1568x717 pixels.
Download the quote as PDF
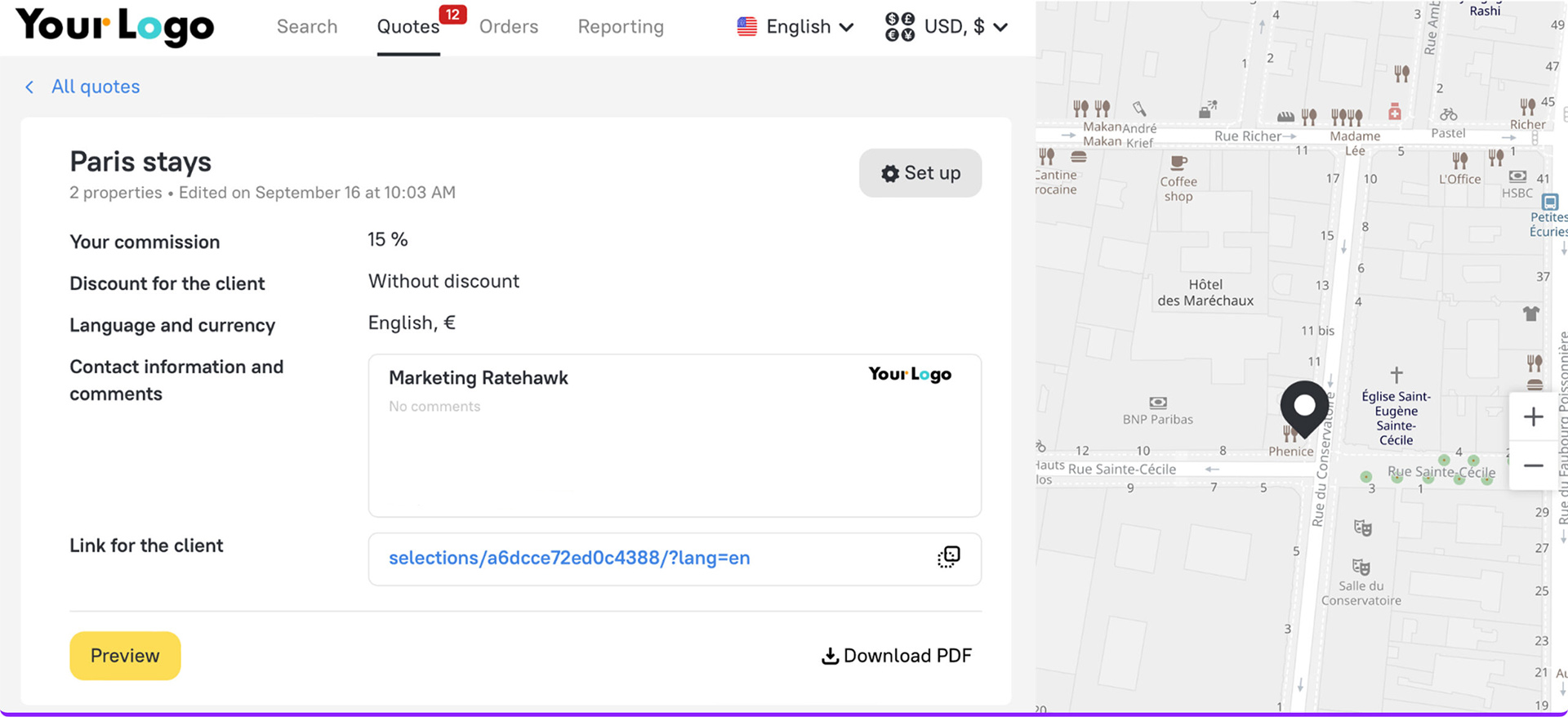[x=897, y=656]
